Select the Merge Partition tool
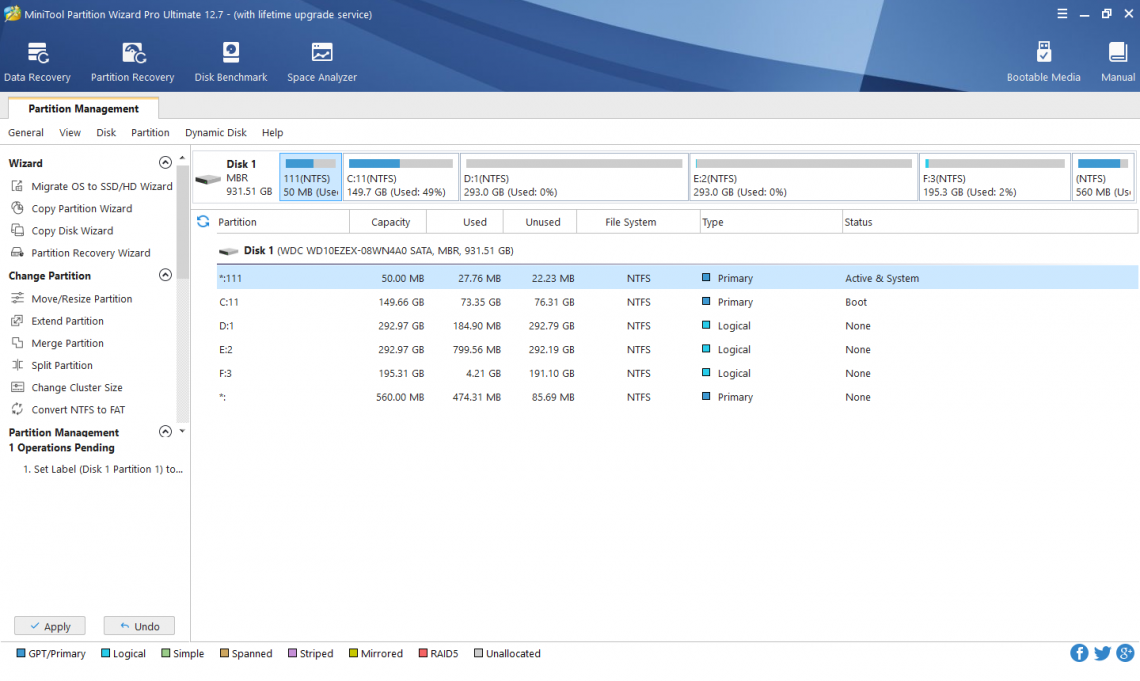Image resolution: width=1140 pixels, height=681 pixels. coord(74,343)
